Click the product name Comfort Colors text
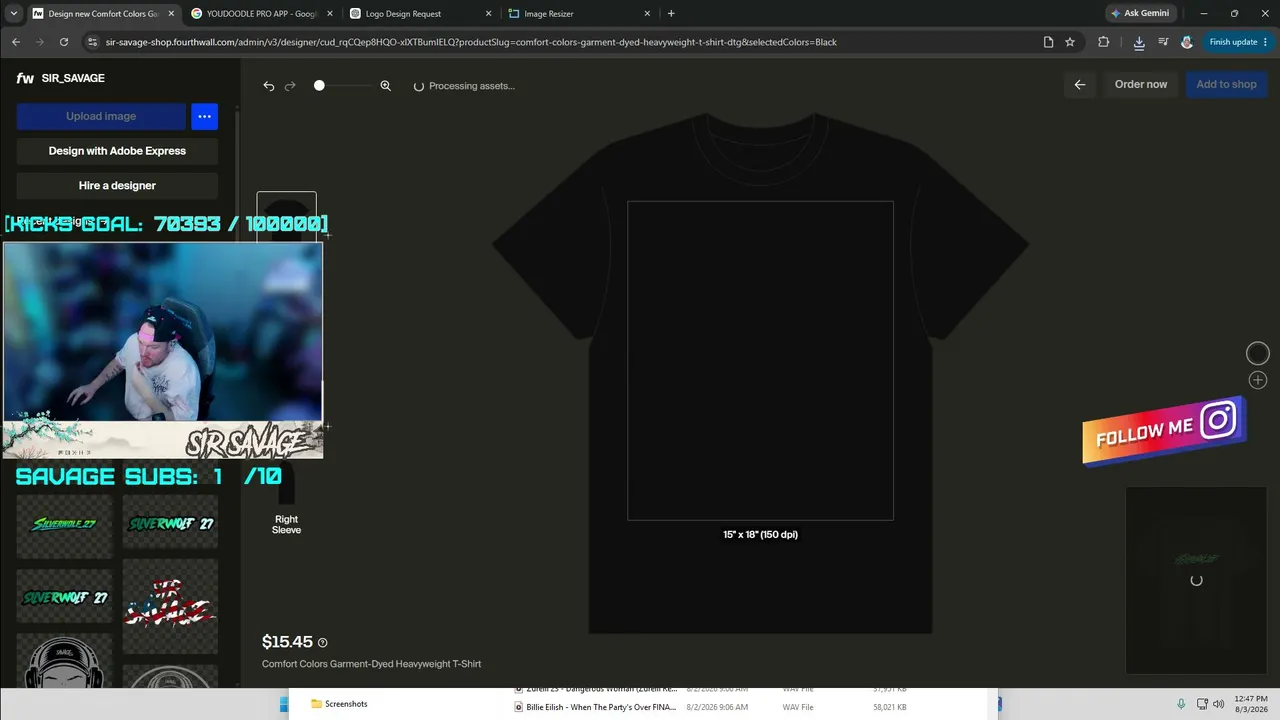1280x720 pixels. (372, 664)
